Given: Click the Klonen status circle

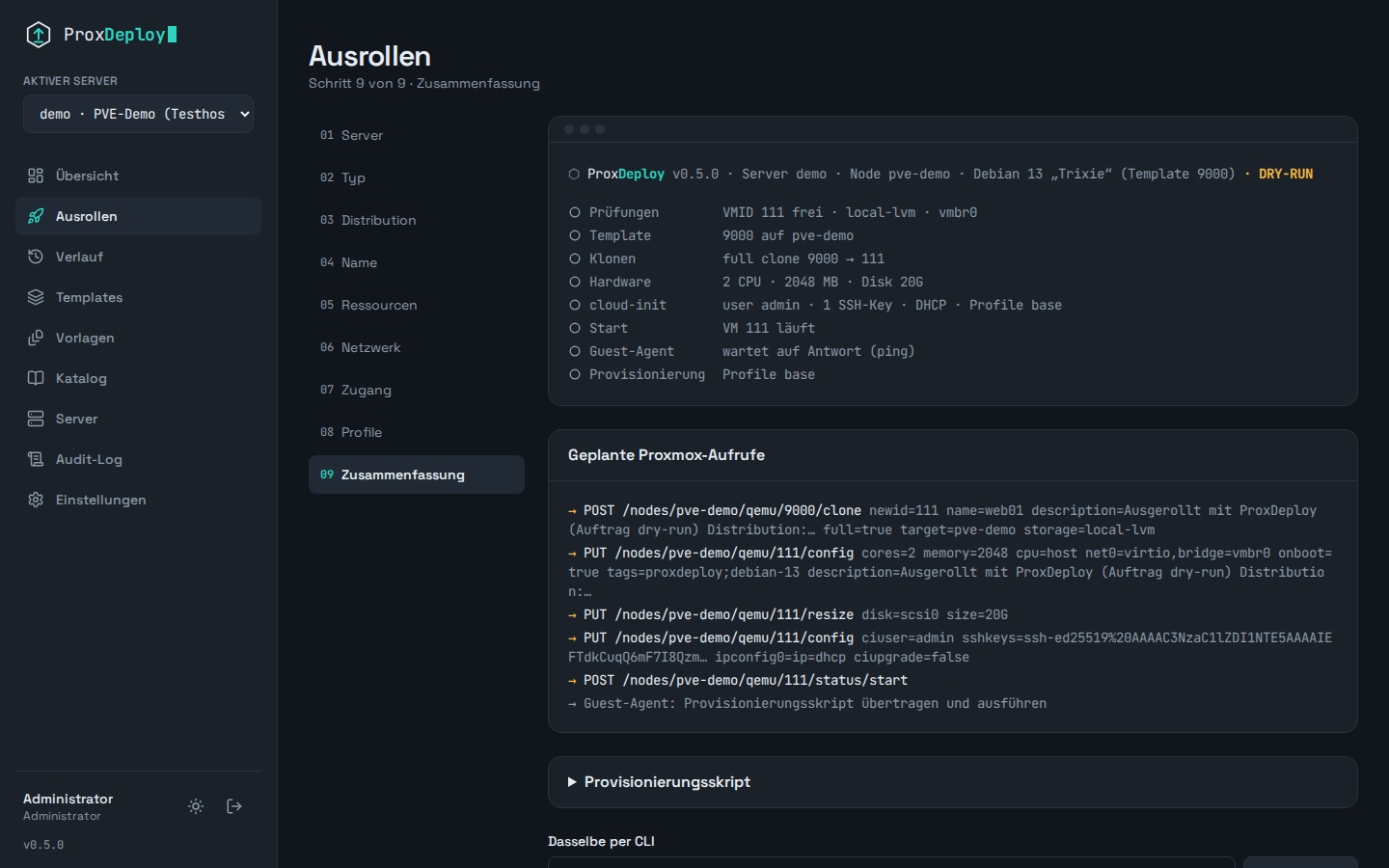Looking at the screenshot, I should pyautogui.click(x=575, y=258).
